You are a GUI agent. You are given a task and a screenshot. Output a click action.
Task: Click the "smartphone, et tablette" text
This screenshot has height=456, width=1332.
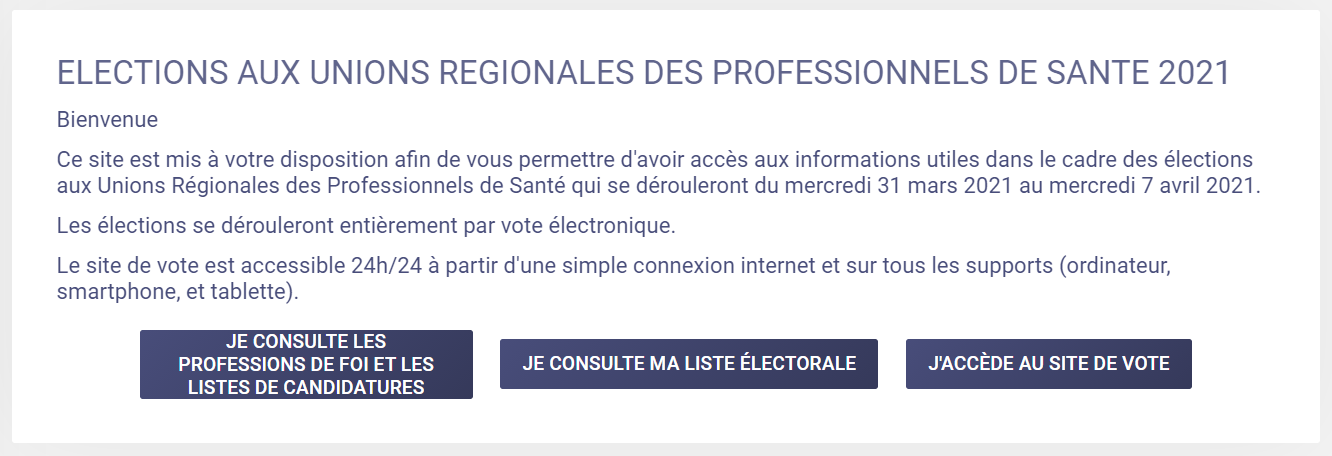point(178,293)
